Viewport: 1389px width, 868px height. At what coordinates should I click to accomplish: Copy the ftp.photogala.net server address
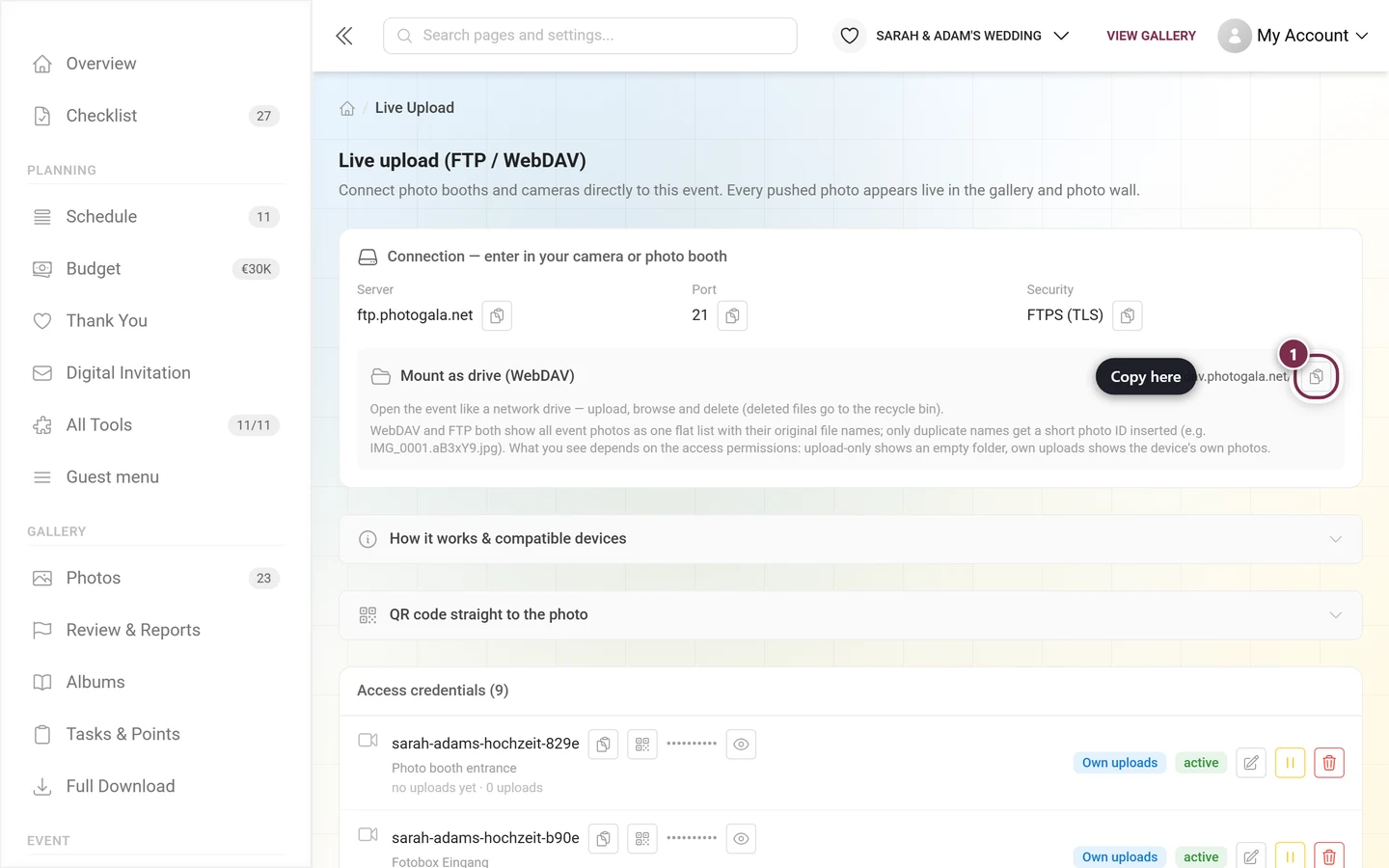point(497,315)
